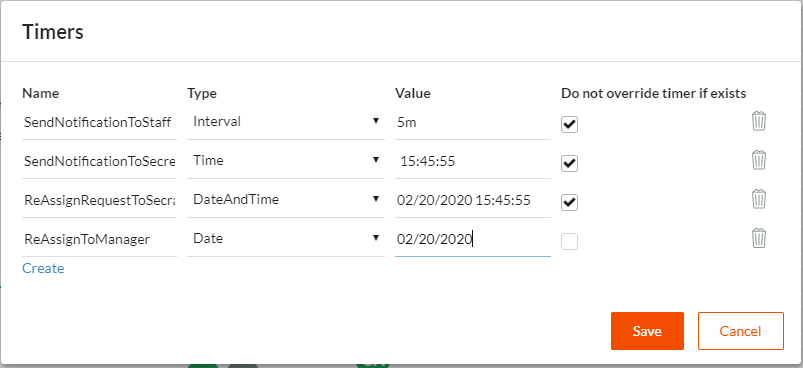Edit the SendNotificationToStaff name field
Screen dimensions: 803x368
pyautogui.click(x=99, y=122)
